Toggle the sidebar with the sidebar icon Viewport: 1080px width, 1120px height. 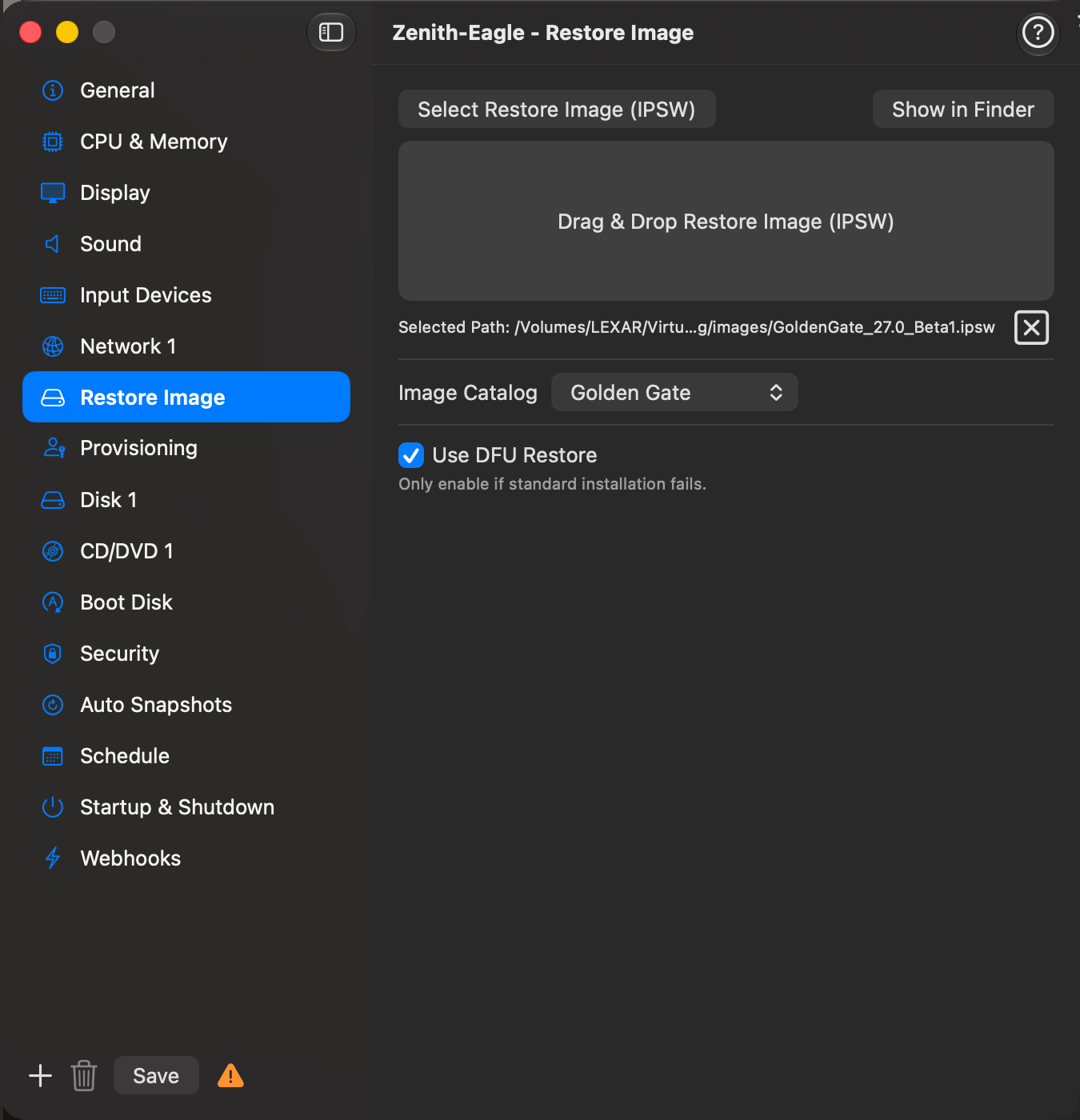click(x=331, y=32)
